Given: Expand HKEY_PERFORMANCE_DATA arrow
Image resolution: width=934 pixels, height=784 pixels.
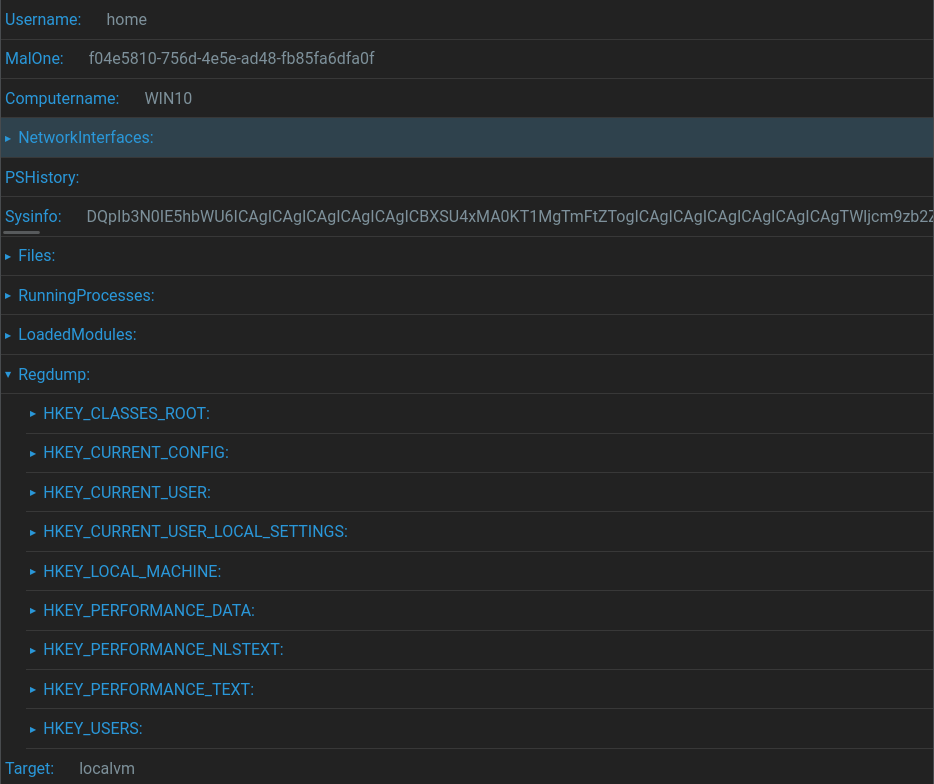Looking at the screenshot, I should pos(33,611).
